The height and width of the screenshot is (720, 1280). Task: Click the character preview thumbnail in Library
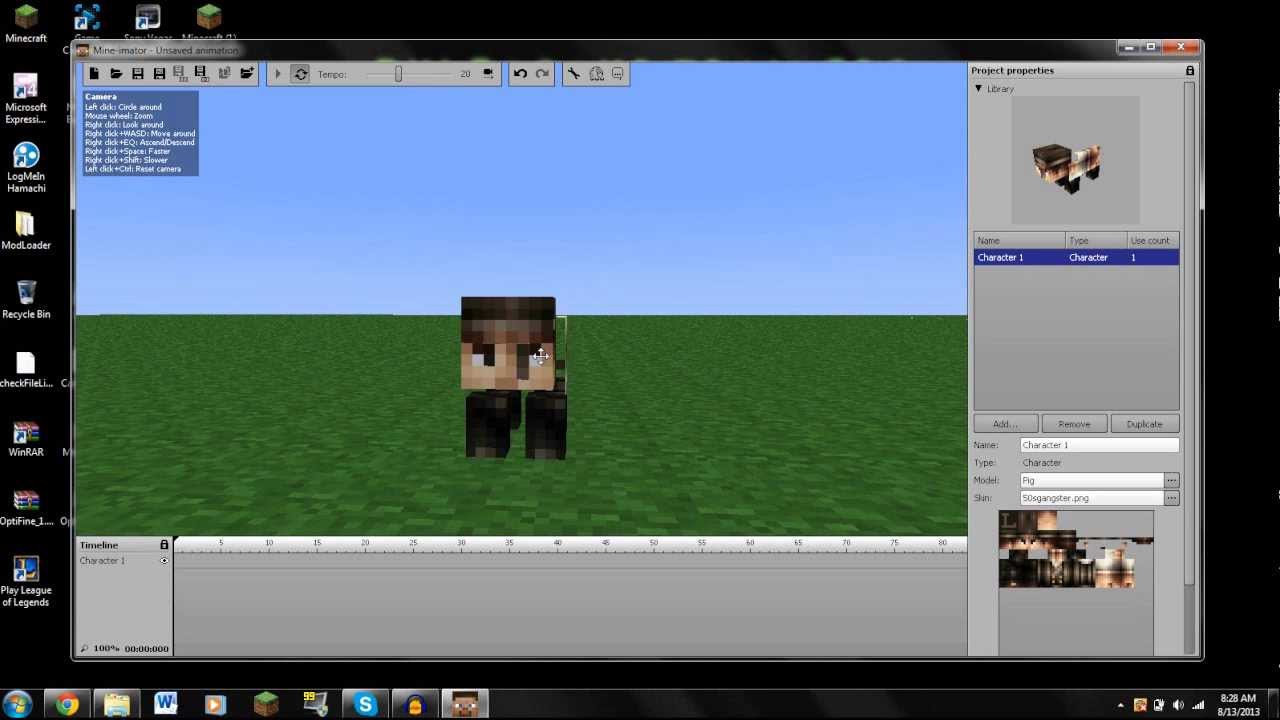[x=1075, y=160]
